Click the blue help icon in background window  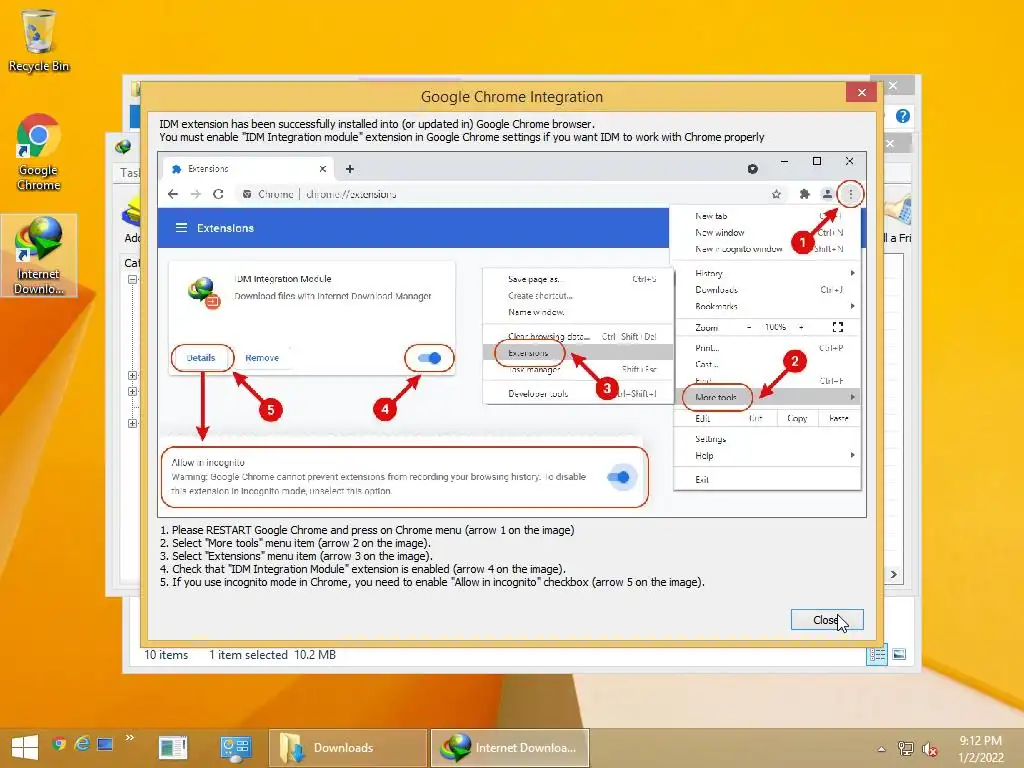903,116
